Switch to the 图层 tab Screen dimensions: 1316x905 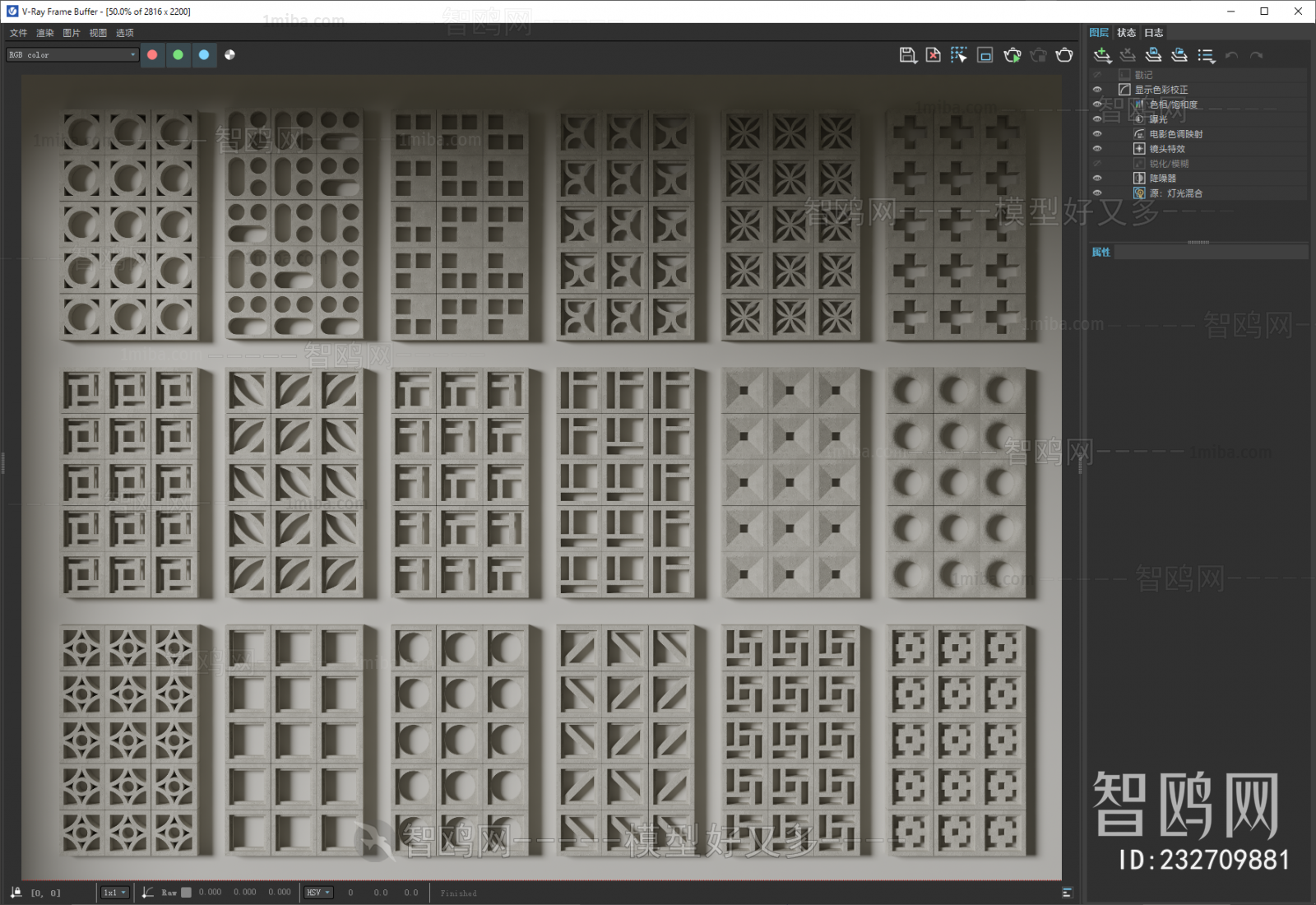click(x=1099, y=33)
